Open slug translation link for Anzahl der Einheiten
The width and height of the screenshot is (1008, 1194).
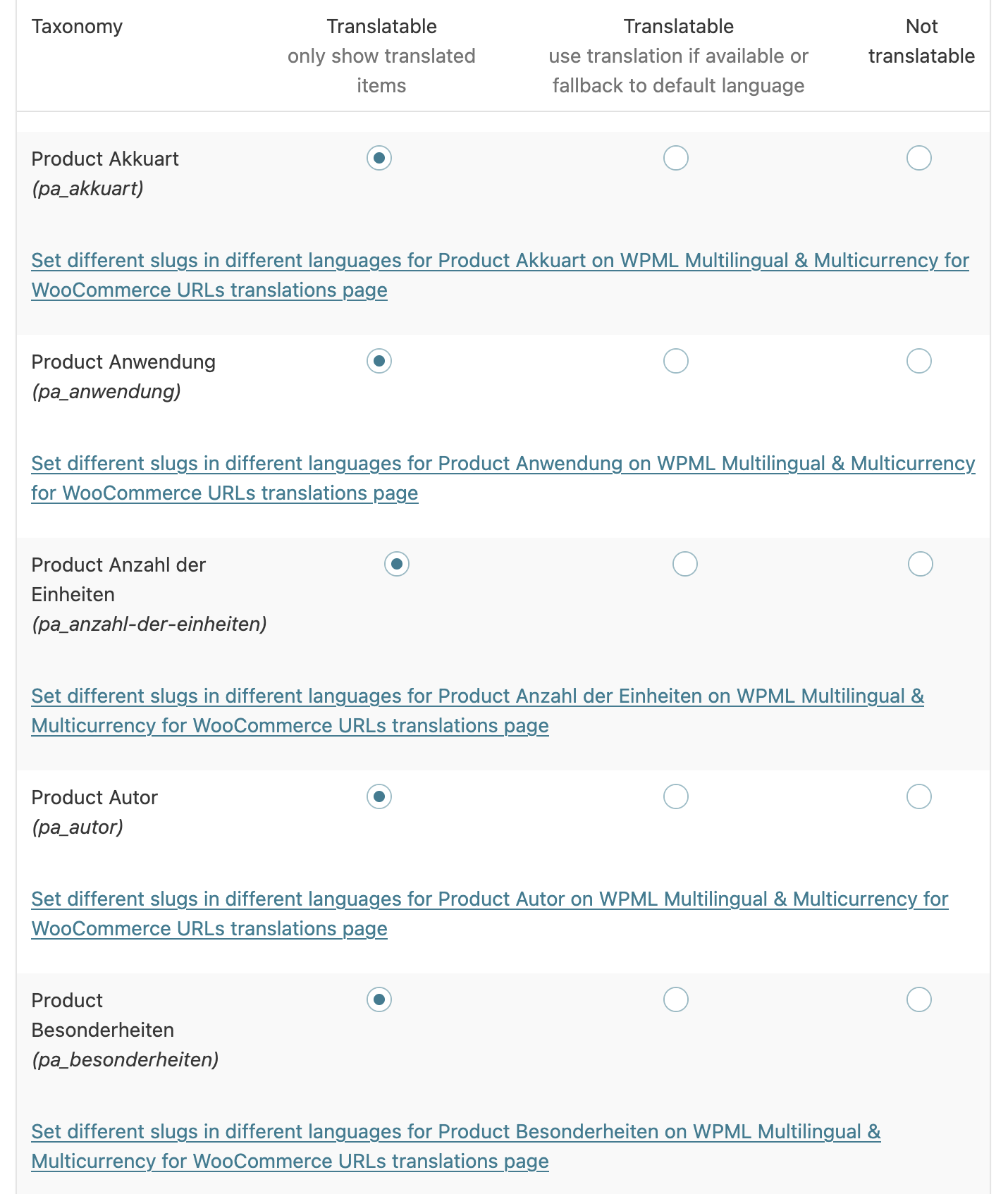pyautogui.click(x=477, y=696)
